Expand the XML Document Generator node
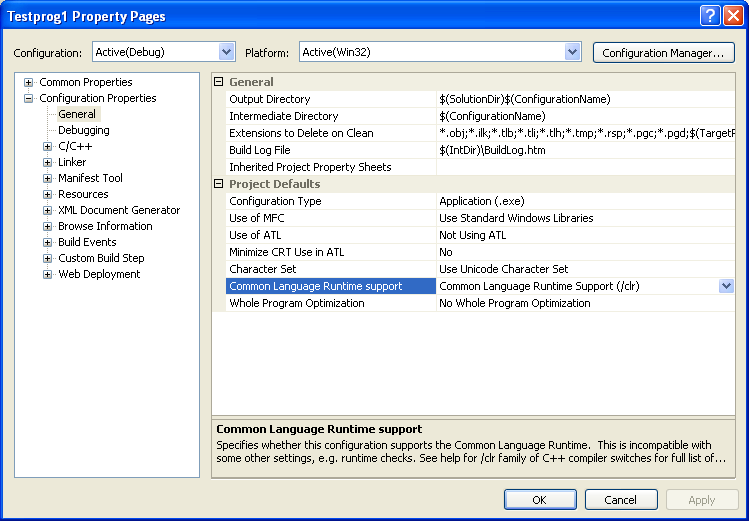 coord(47,211)
